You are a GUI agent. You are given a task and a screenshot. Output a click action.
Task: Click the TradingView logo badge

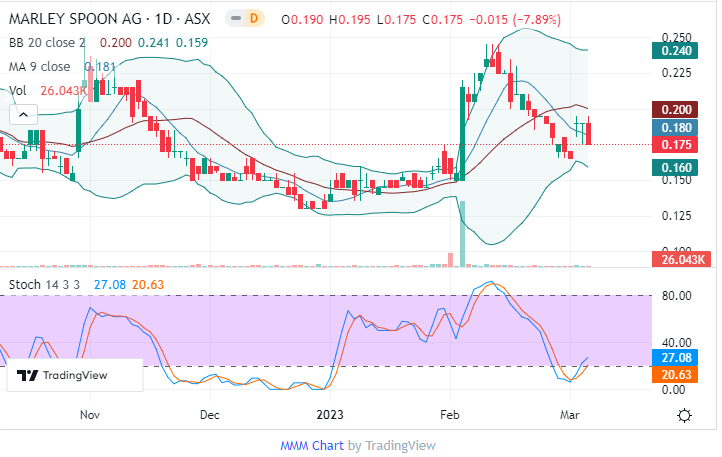[61, 375]
